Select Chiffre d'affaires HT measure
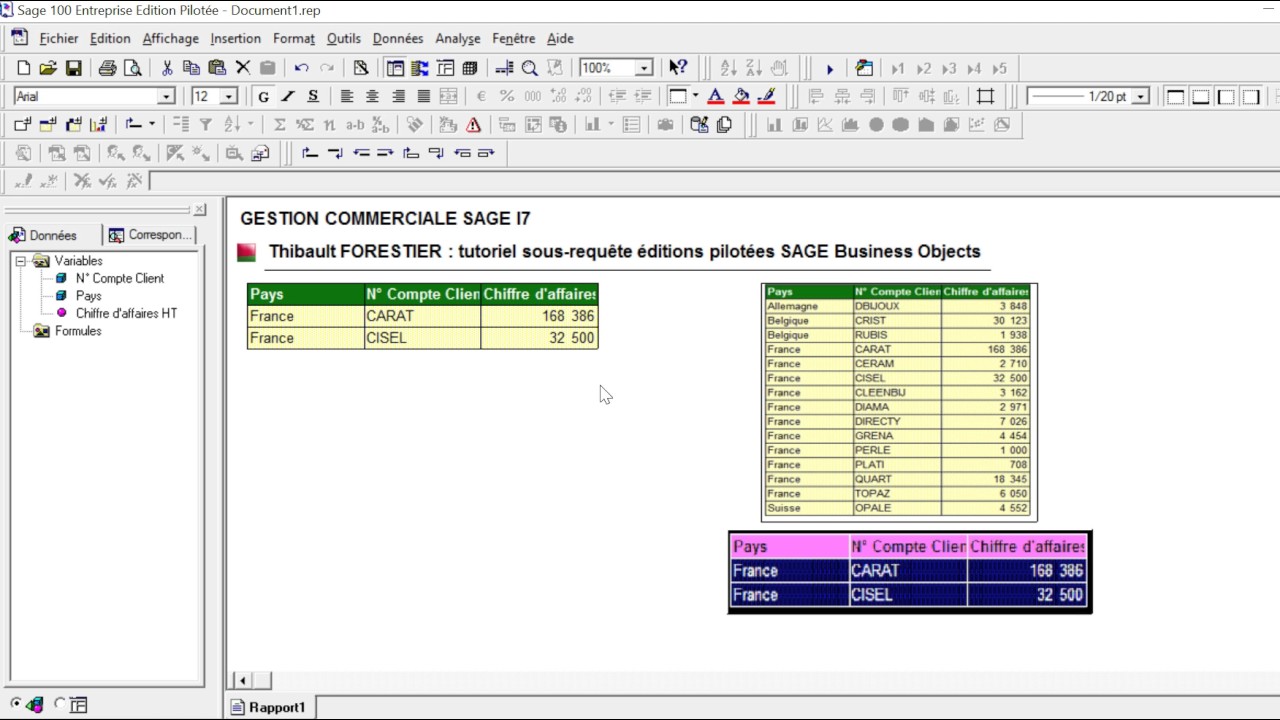1280x720 pixels. pos(126,313)
